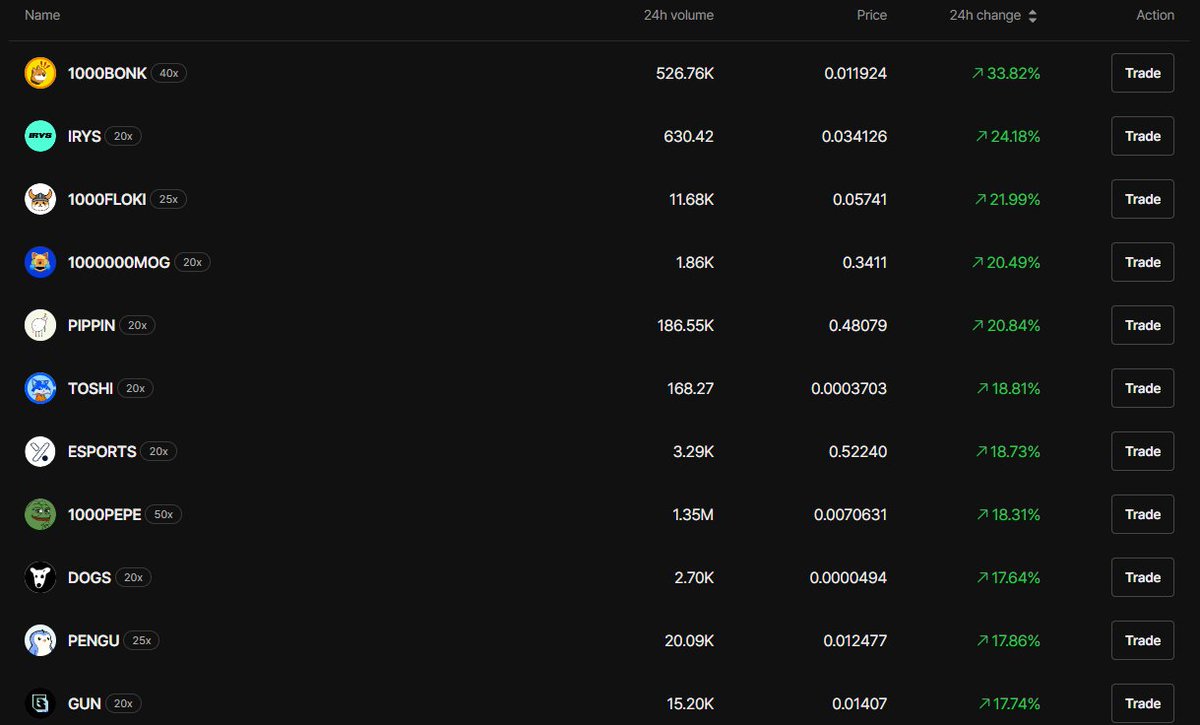
Task: Open Trade for 1000PEPE
Action: 1143,514
